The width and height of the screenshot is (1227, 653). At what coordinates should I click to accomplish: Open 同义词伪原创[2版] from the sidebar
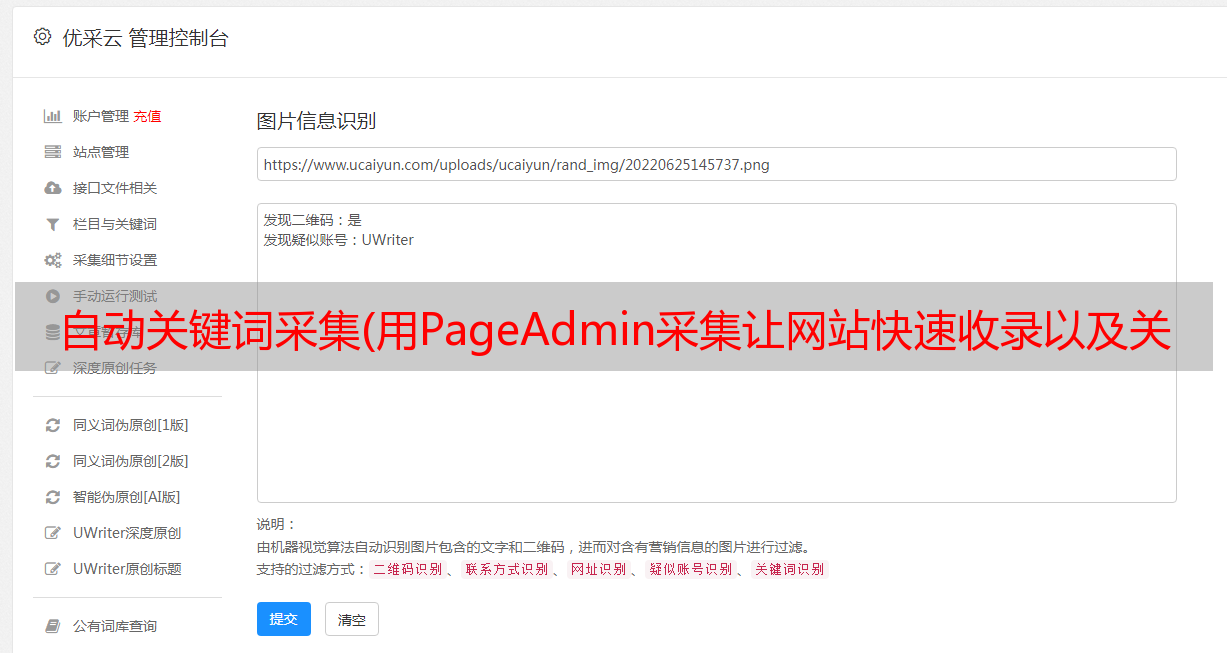pyautogui.click(x=130, y=461)
